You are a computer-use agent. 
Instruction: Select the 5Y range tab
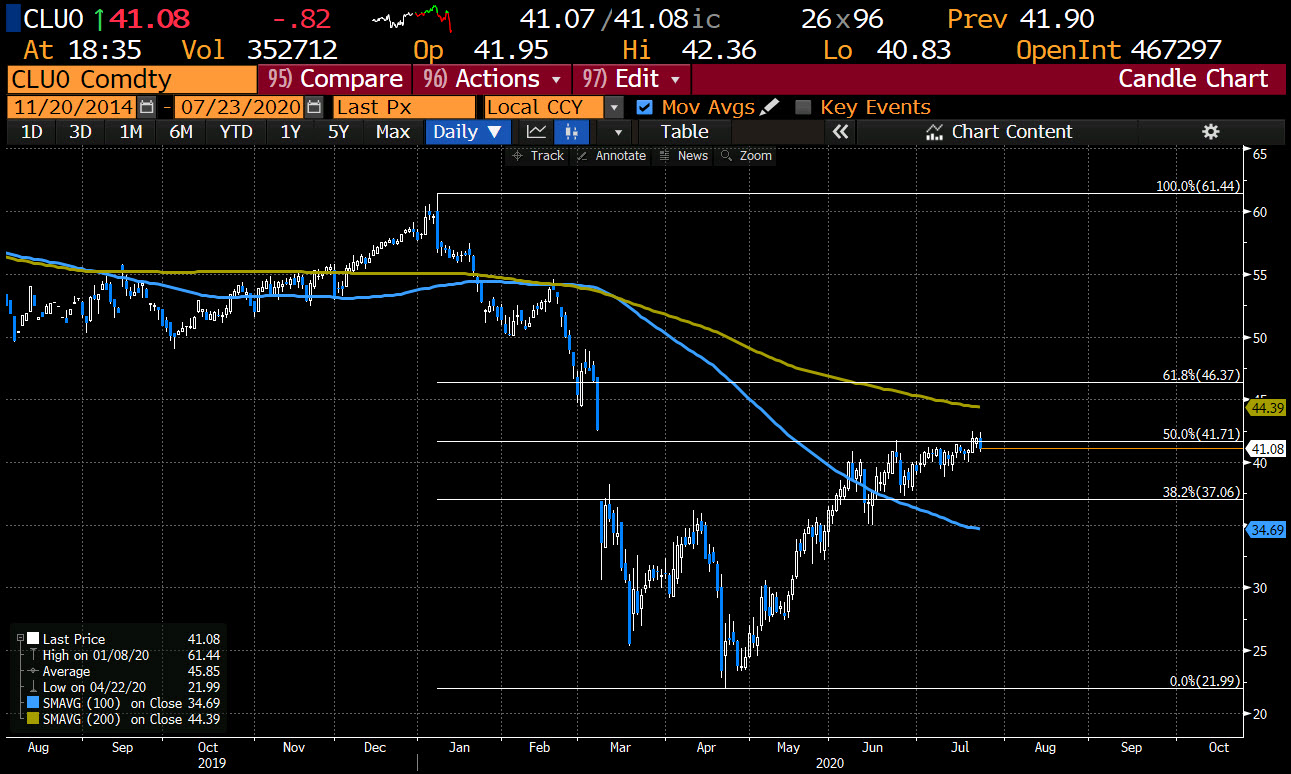339,131
